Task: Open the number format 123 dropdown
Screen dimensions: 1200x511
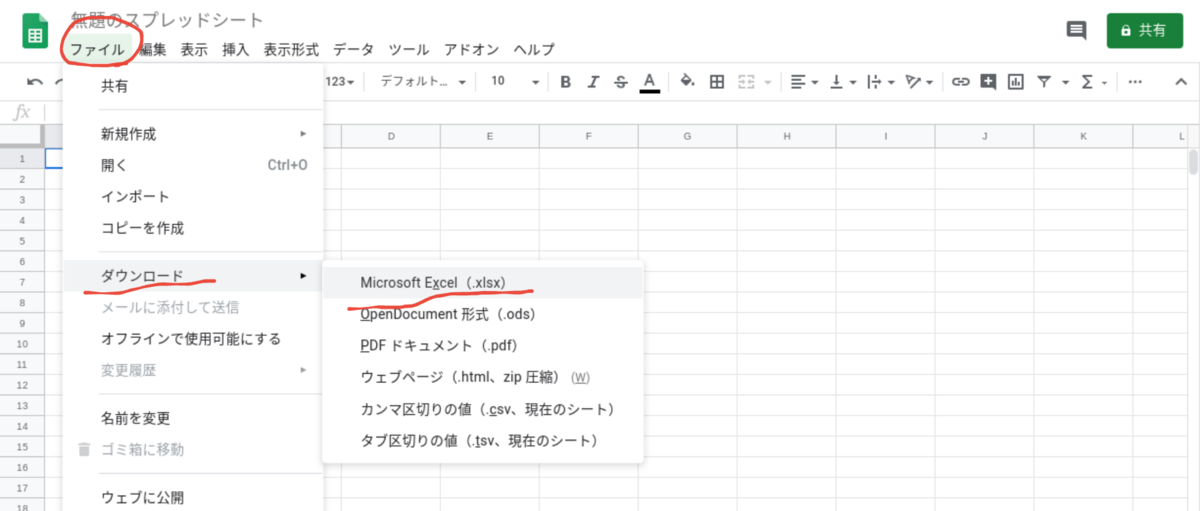Action: coord(341,82)
